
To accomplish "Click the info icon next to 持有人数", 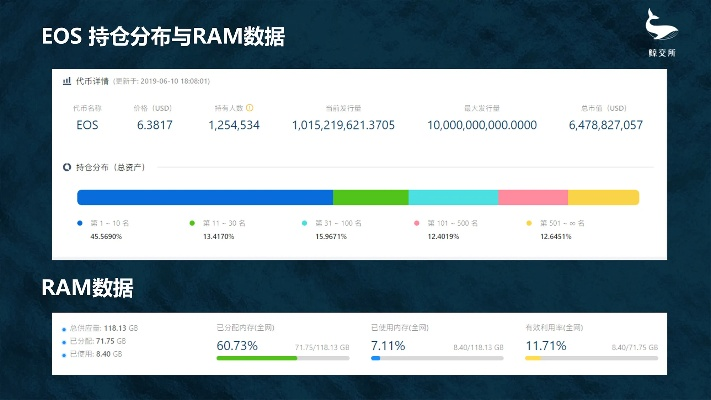I will (x=249, y=108).
